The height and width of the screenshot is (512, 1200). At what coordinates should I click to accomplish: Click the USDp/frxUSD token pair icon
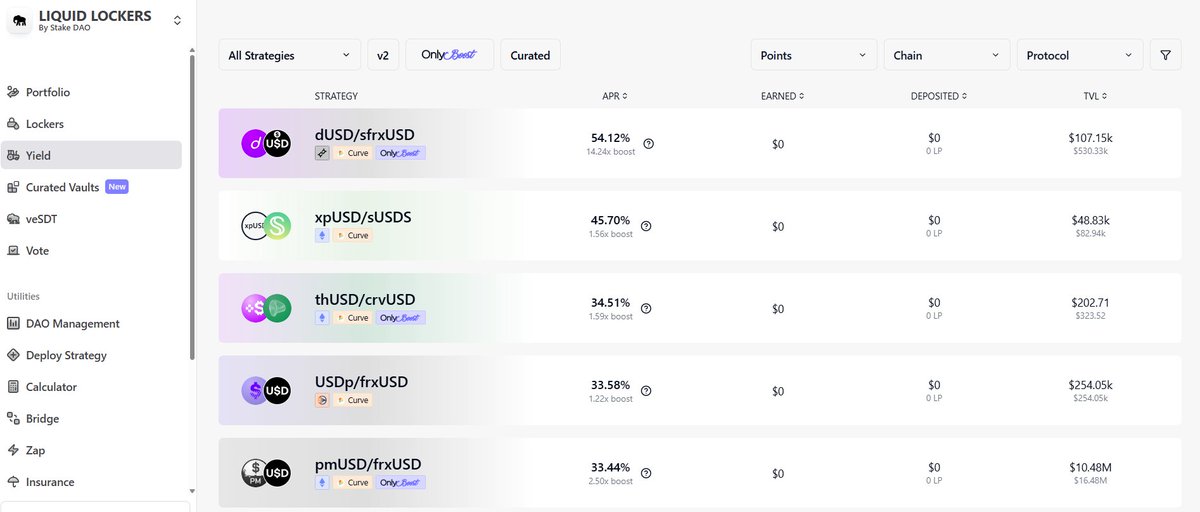(266, 391)
